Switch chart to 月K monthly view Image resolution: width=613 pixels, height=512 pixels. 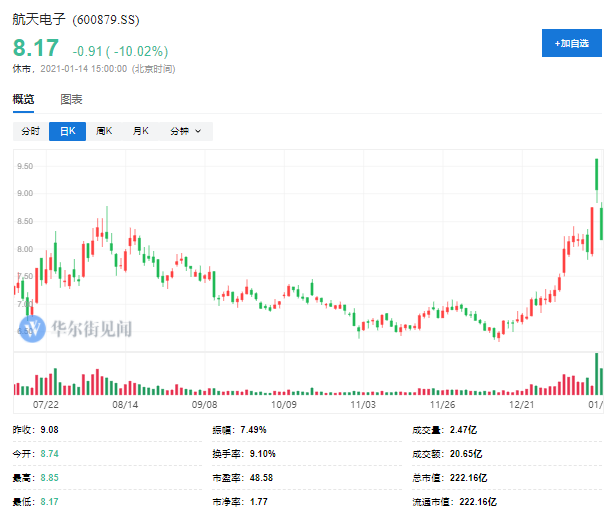coord(141,131)
